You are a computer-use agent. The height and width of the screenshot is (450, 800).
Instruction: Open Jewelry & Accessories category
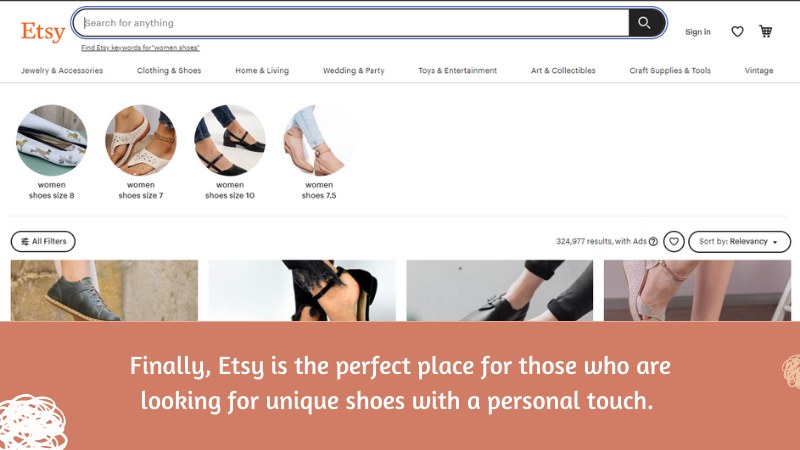point(62,70)
